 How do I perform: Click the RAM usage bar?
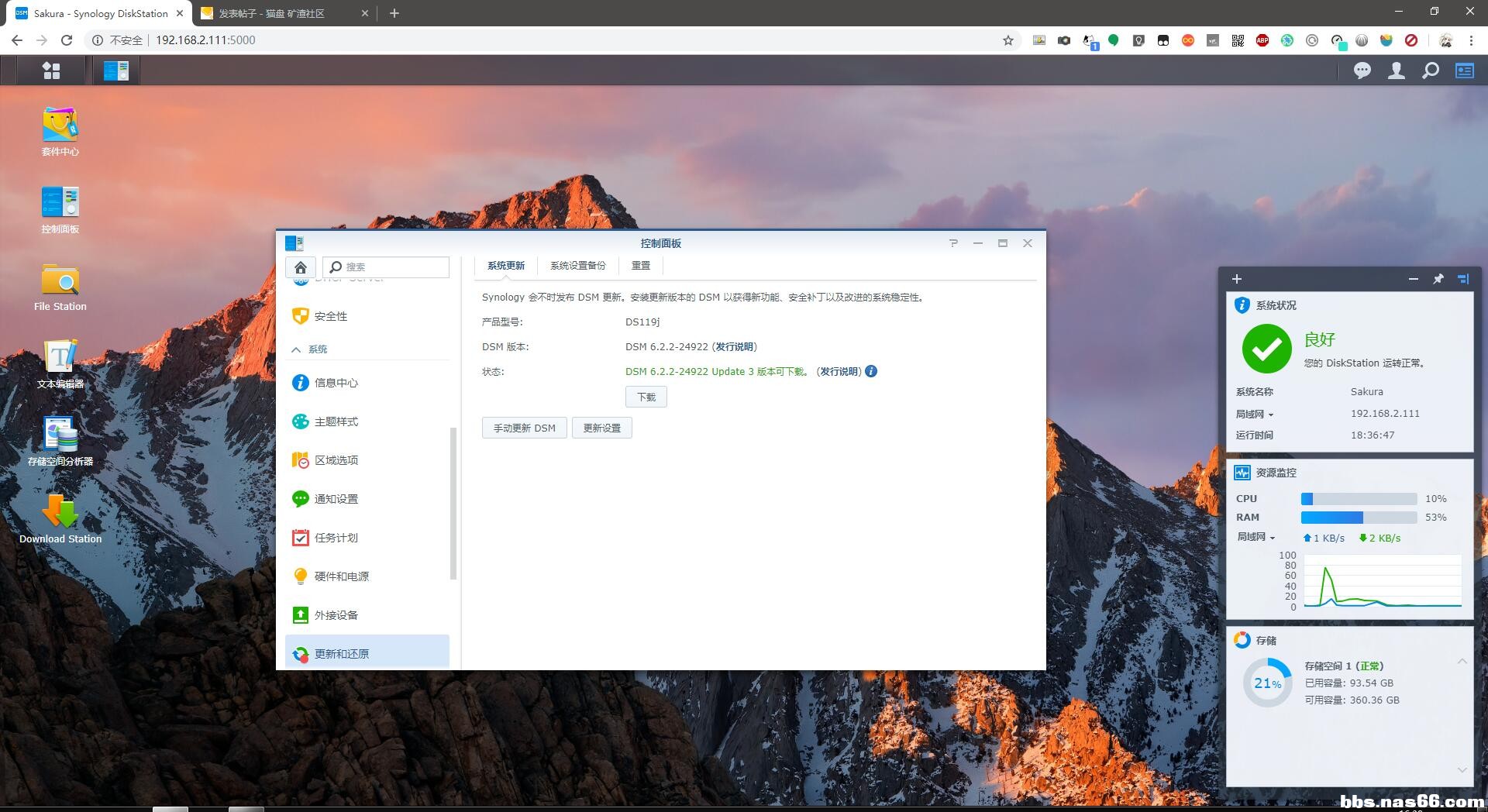1359,518
